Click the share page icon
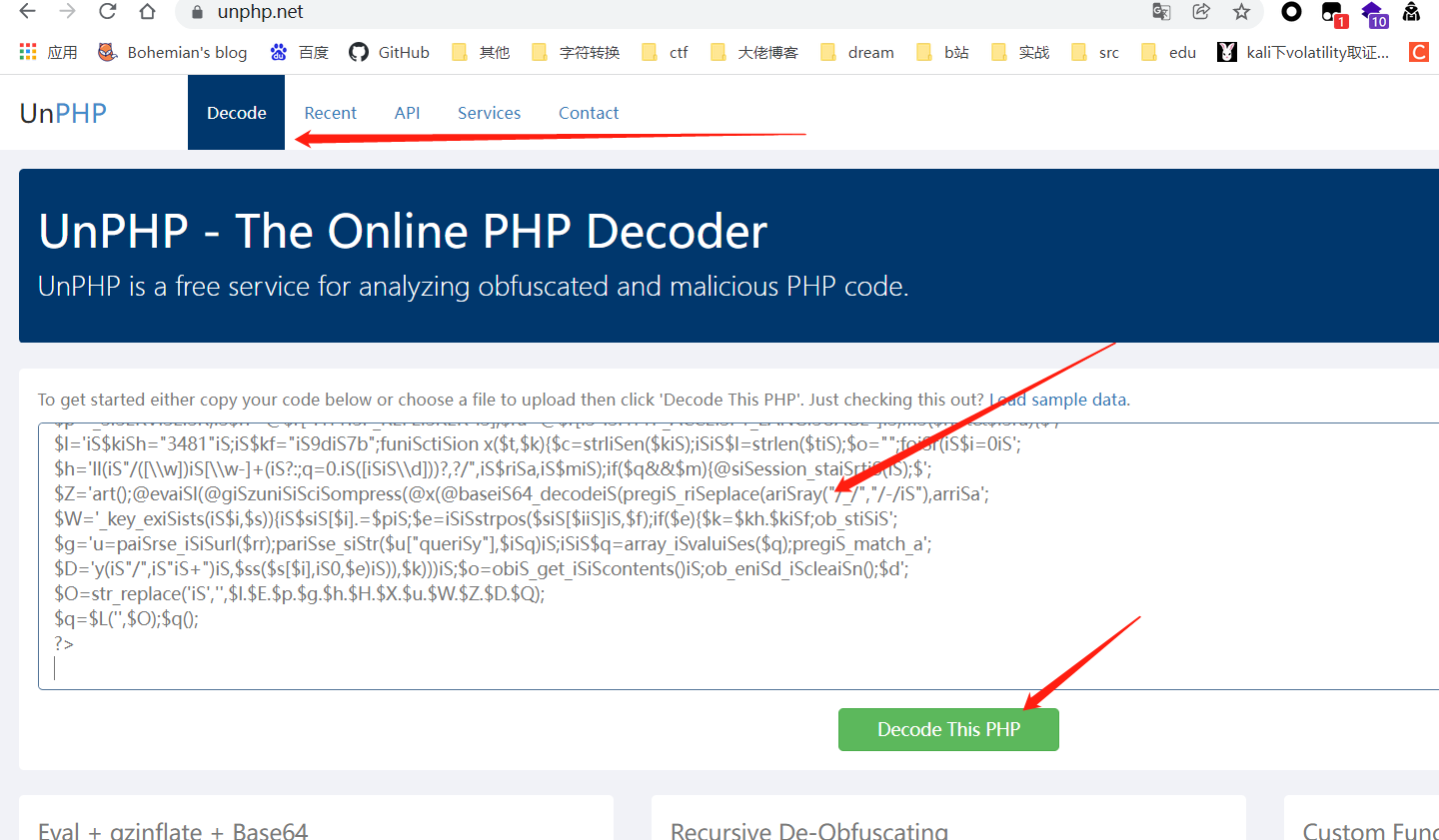Screen dimensions: 1439x840 [1201, 12]
